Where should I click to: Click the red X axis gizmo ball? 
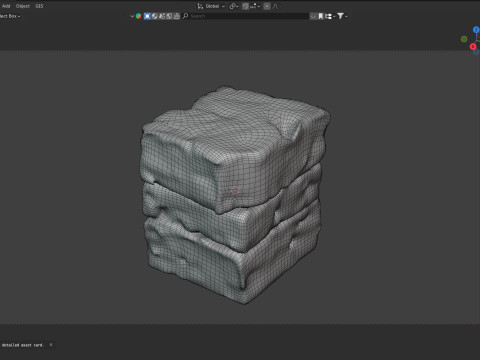[473, 46]
